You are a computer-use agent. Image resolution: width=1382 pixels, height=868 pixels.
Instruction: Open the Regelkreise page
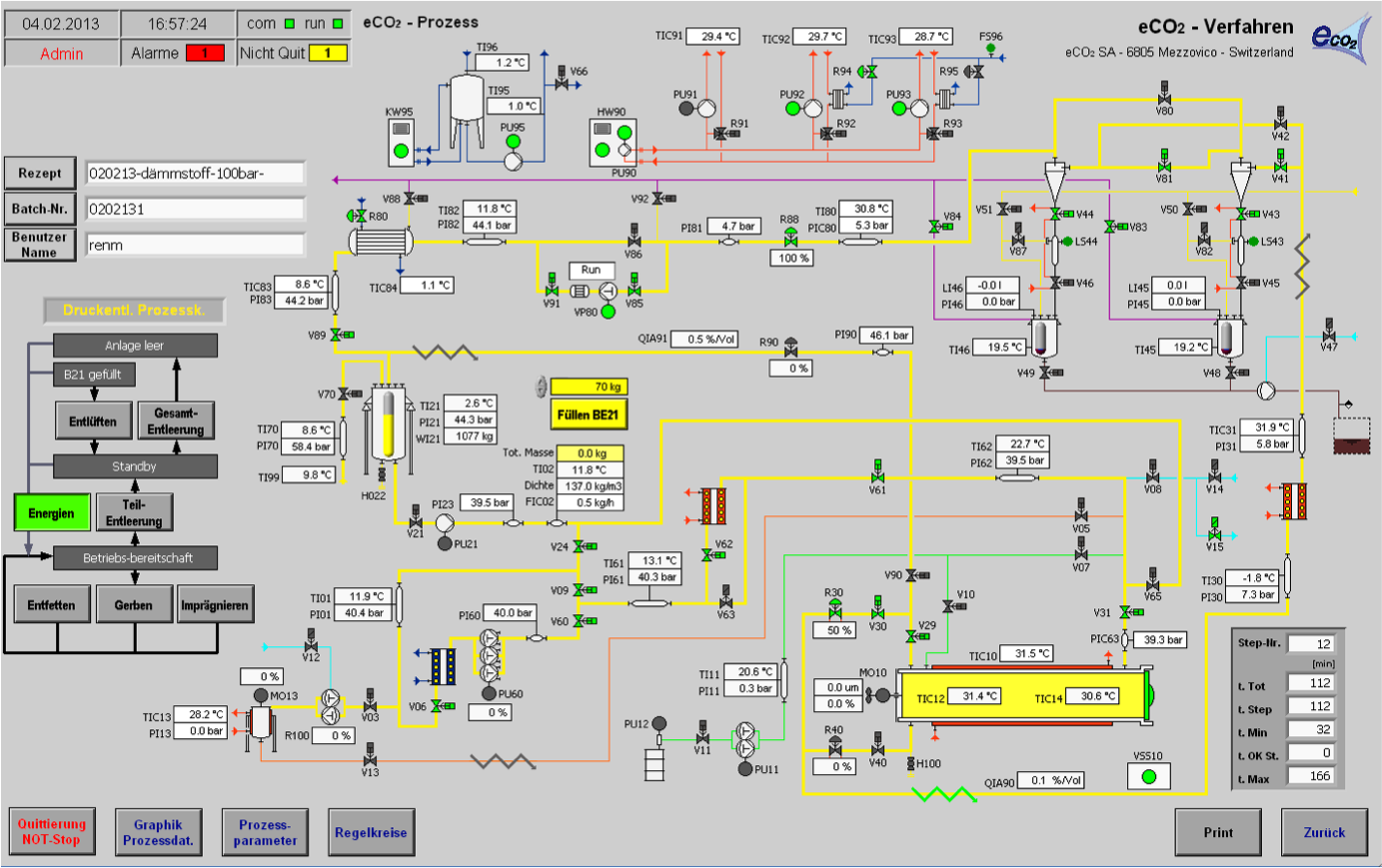click(x=371, y=832)
